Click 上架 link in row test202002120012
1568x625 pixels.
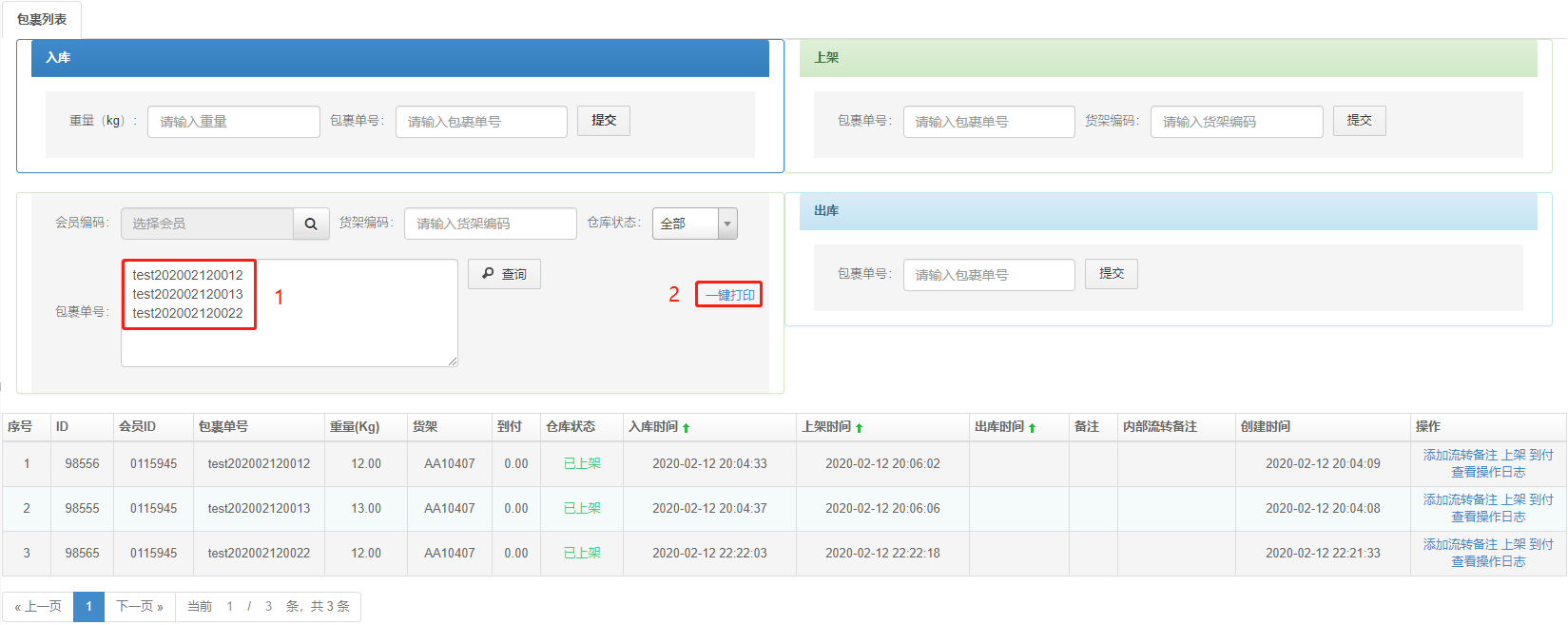click(1514, 456)
